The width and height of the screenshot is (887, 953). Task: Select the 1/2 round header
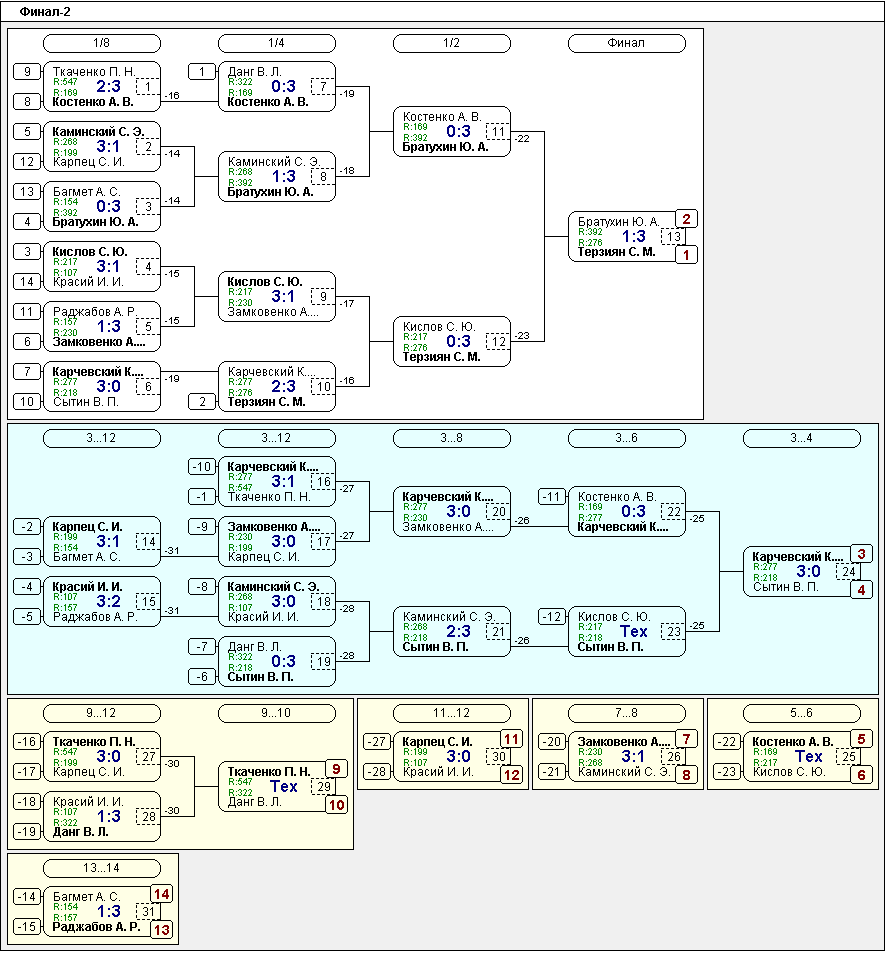[x=451, y=43]
